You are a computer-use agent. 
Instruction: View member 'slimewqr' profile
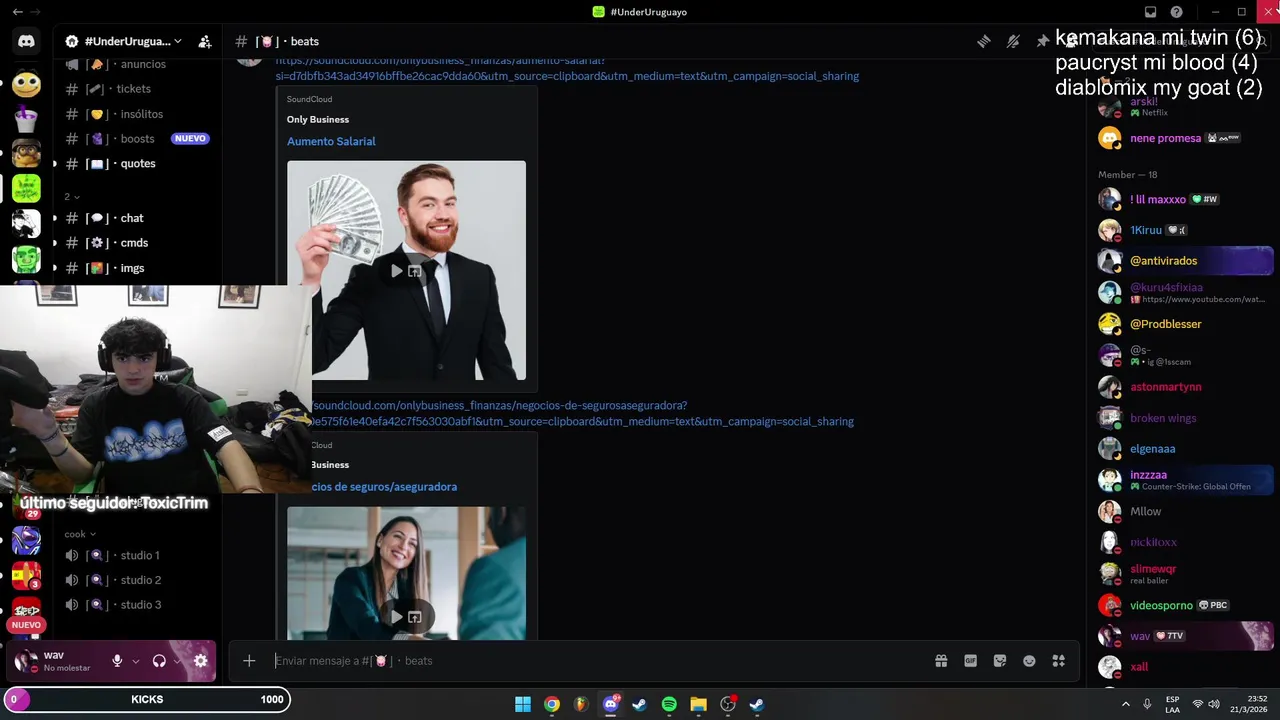(1186, 574)
